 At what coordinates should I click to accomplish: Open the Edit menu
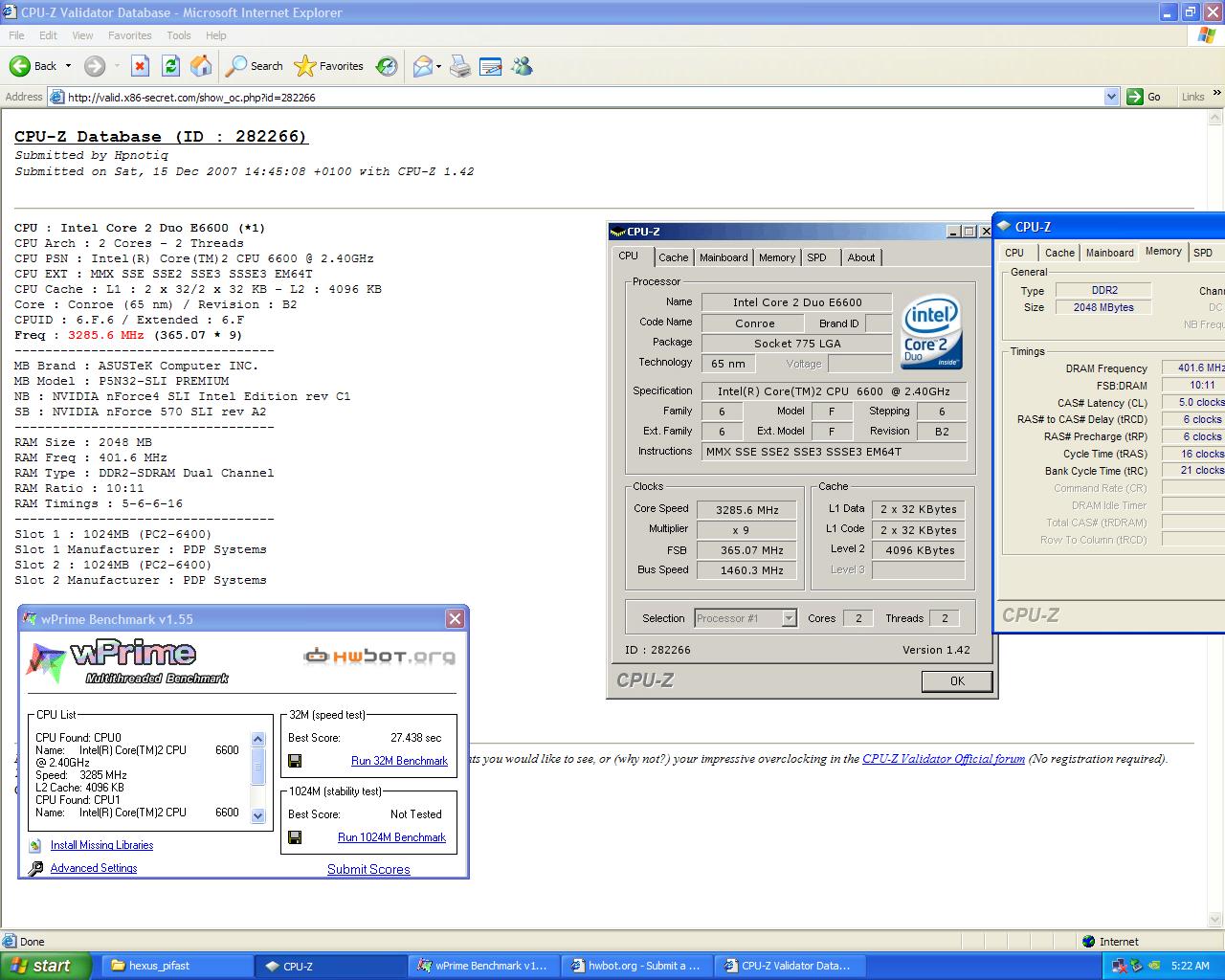tap(48, 35)
